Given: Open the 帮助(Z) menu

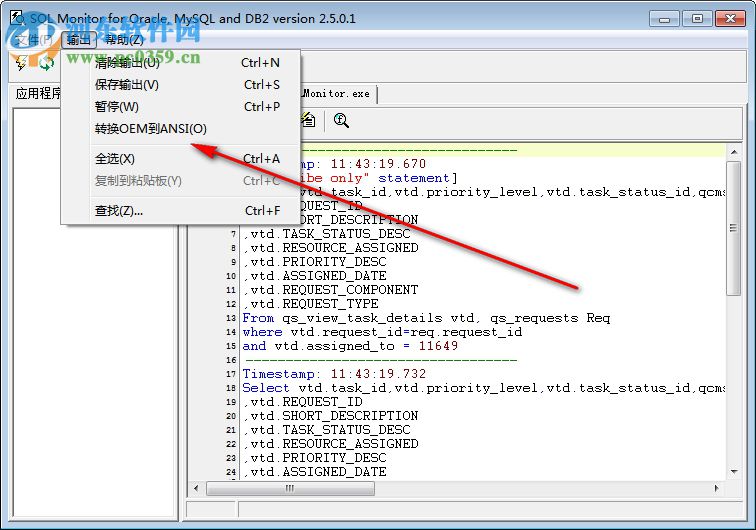Looking at the screenshot, I should (124, 40).
